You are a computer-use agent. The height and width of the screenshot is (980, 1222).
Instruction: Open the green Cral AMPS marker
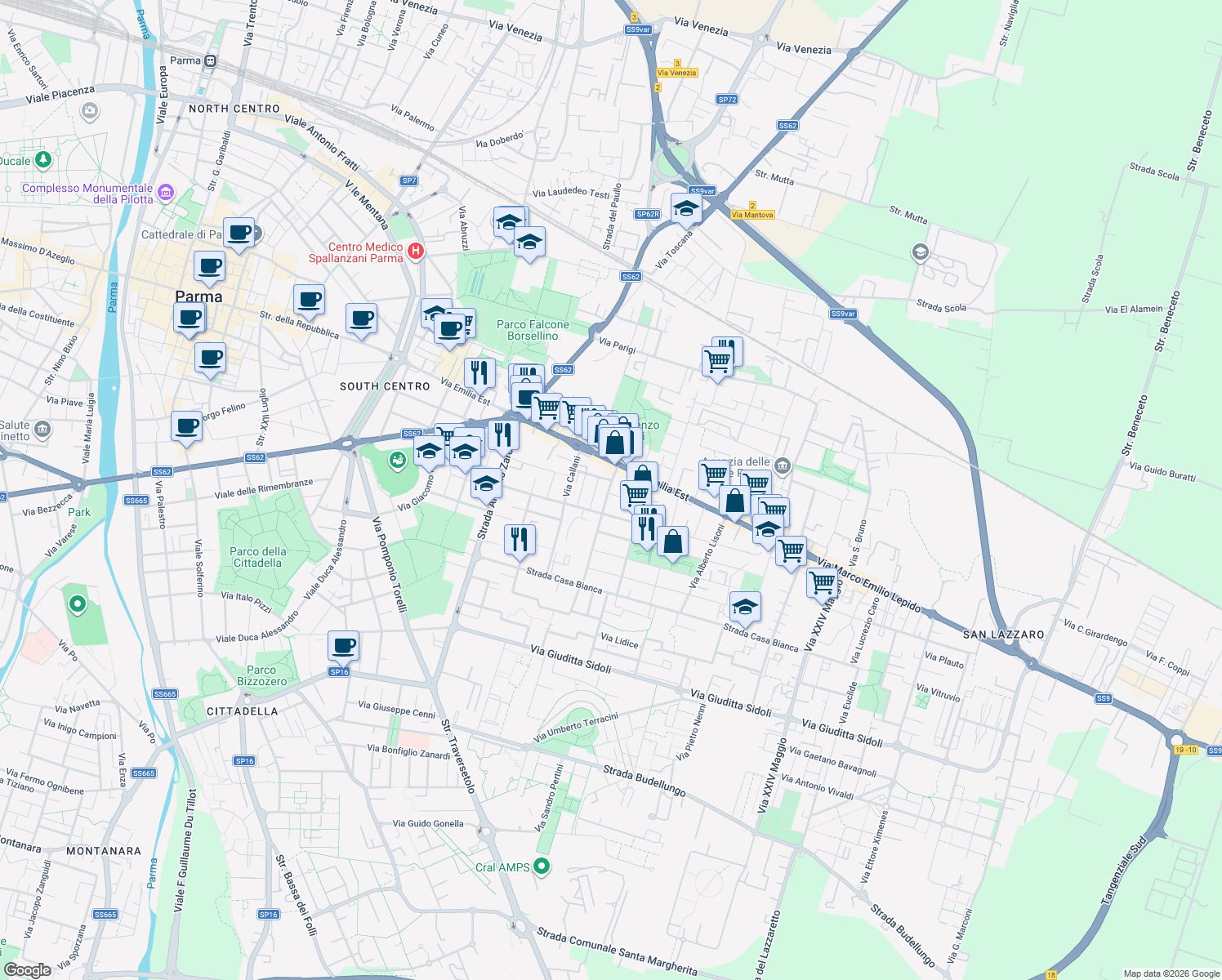pyautogui.click(x=540, y=866)
